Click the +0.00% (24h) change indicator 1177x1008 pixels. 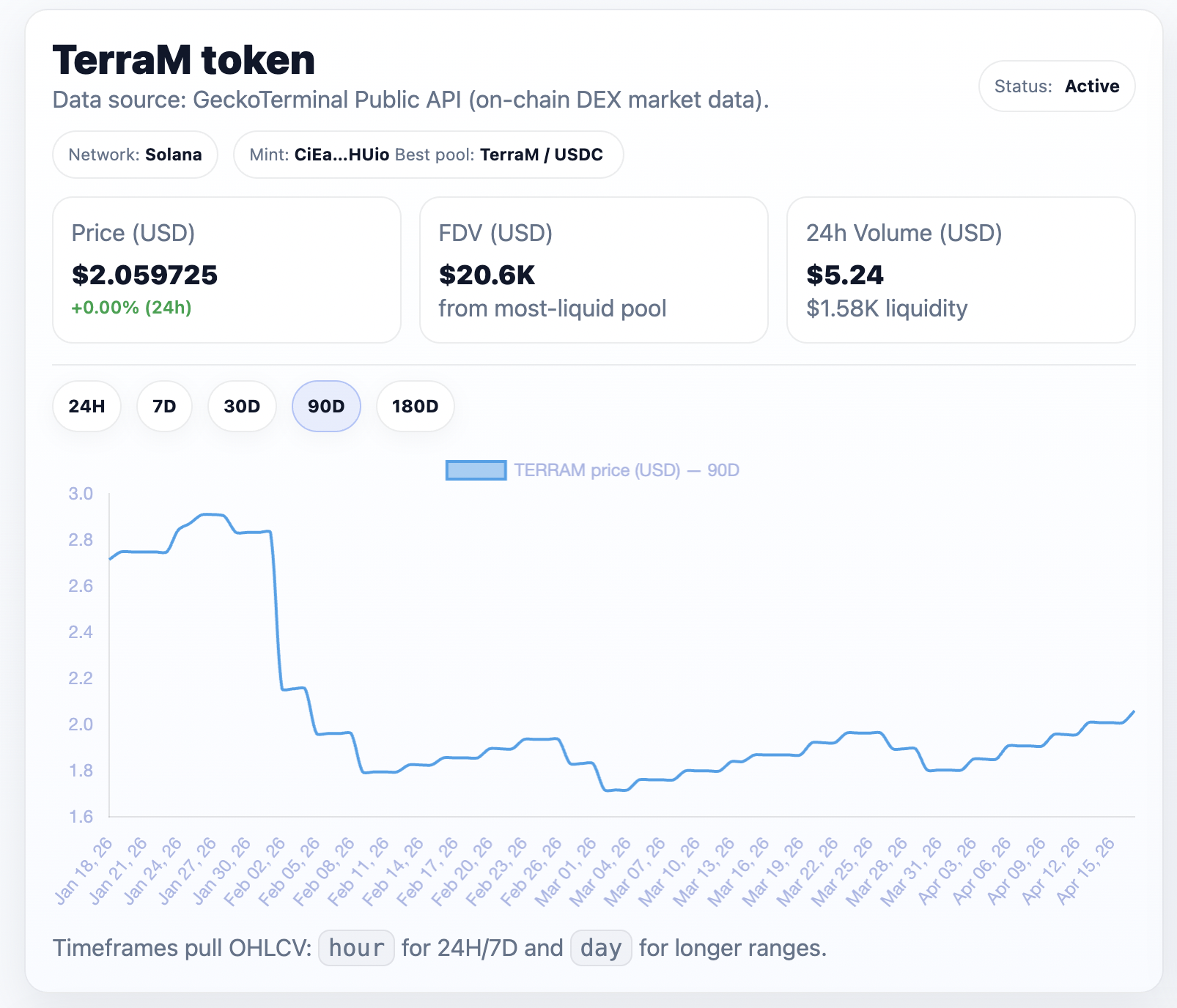pyautogui.click(x=132, y=308)
